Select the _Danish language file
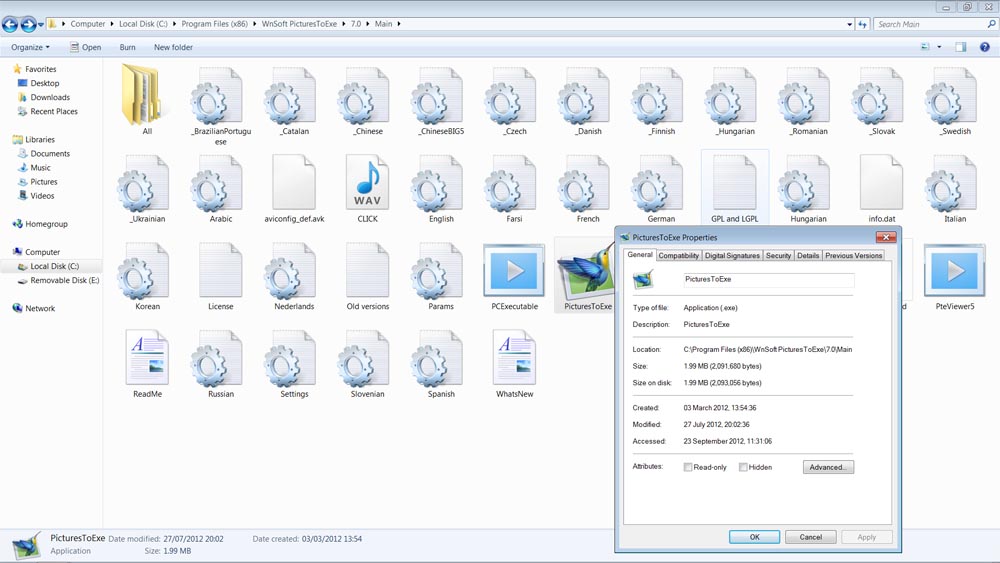Screen dimensions: 1000x563 (584, 96)
